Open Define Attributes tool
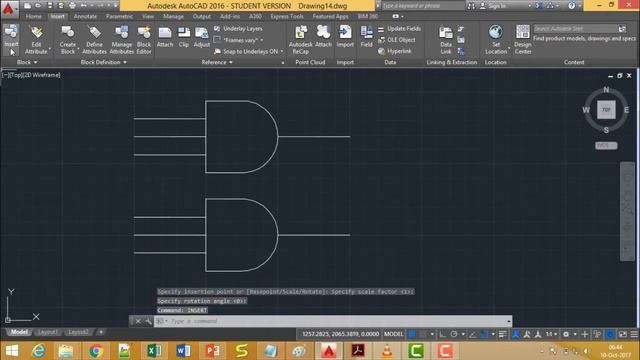640x360 pixels. [94, 40]
